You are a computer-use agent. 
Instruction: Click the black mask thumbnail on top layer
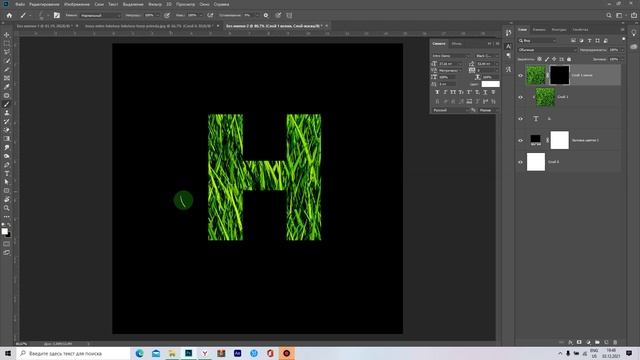tap(559, 76)
